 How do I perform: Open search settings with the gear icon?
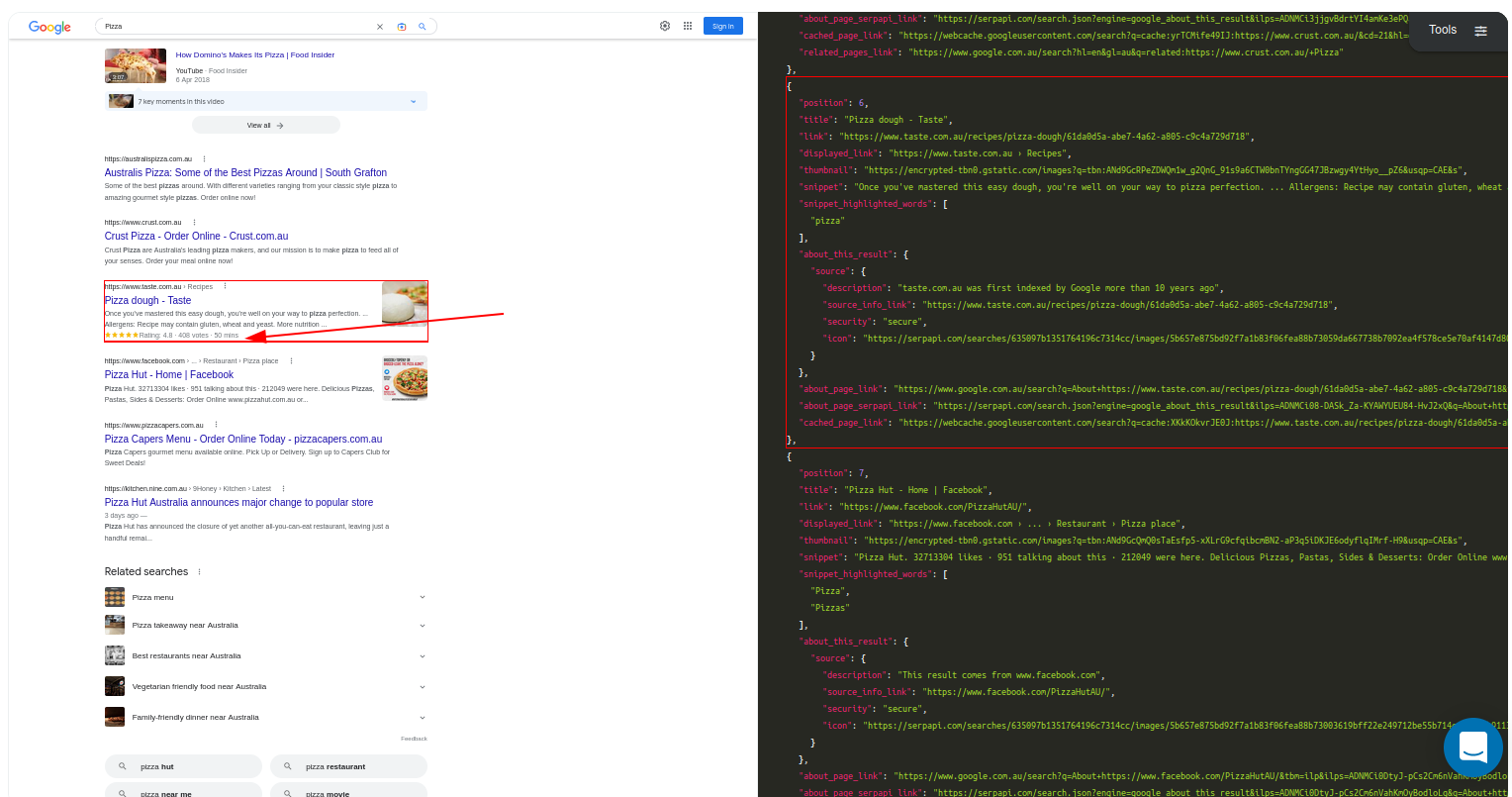[665, 27]
